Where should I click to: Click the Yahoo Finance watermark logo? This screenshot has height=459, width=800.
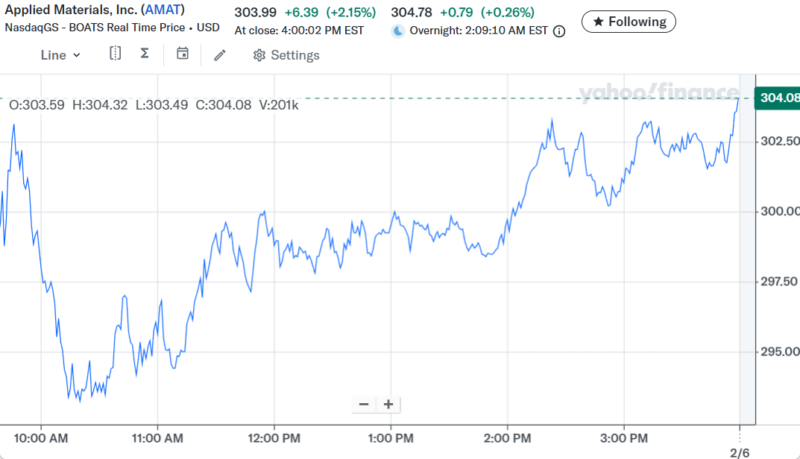tap(658, 93)
